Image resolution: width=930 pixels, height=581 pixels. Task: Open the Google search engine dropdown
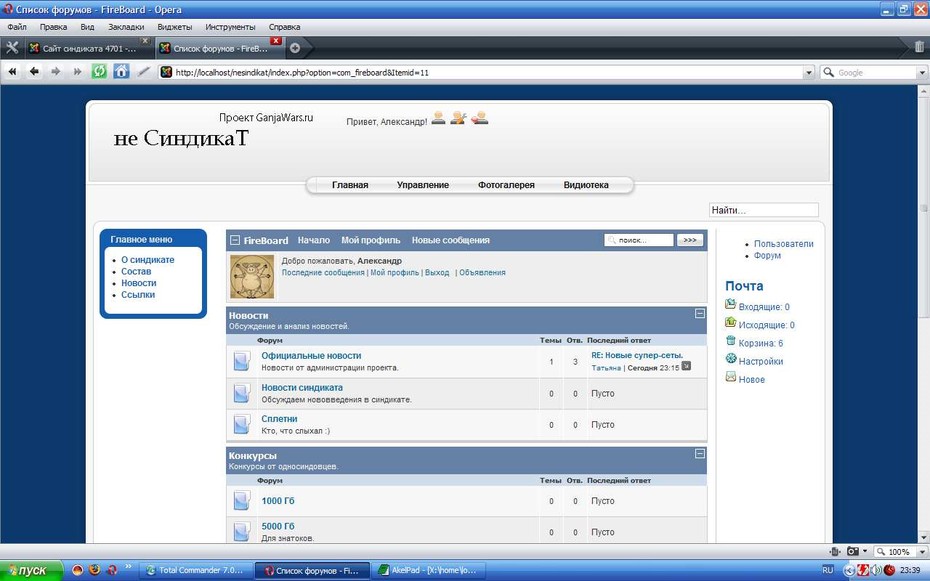coord(922,72)
